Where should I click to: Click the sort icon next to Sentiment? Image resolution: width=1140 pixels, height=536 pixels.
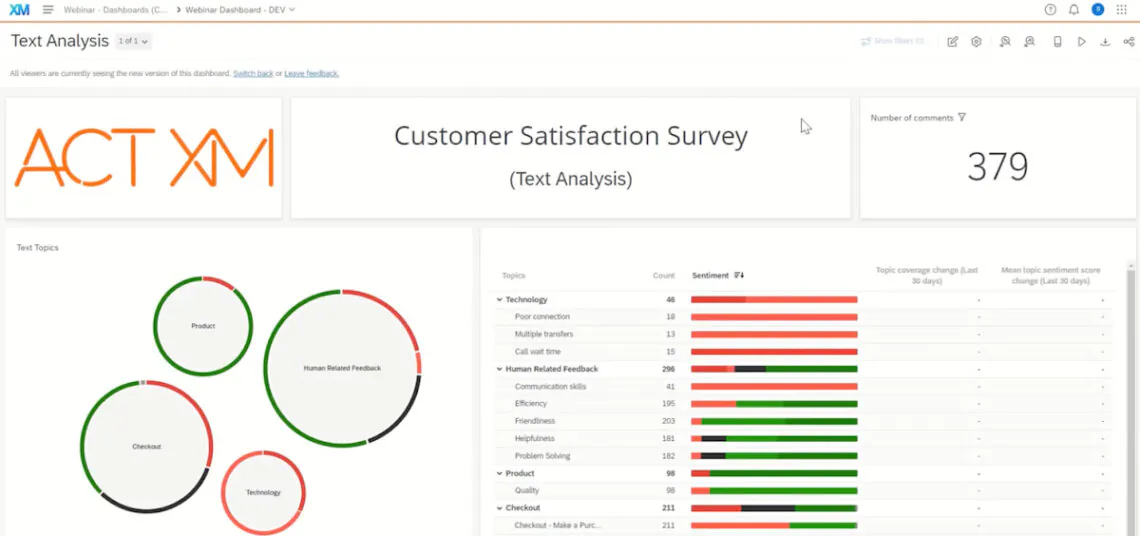click(739, 276)
